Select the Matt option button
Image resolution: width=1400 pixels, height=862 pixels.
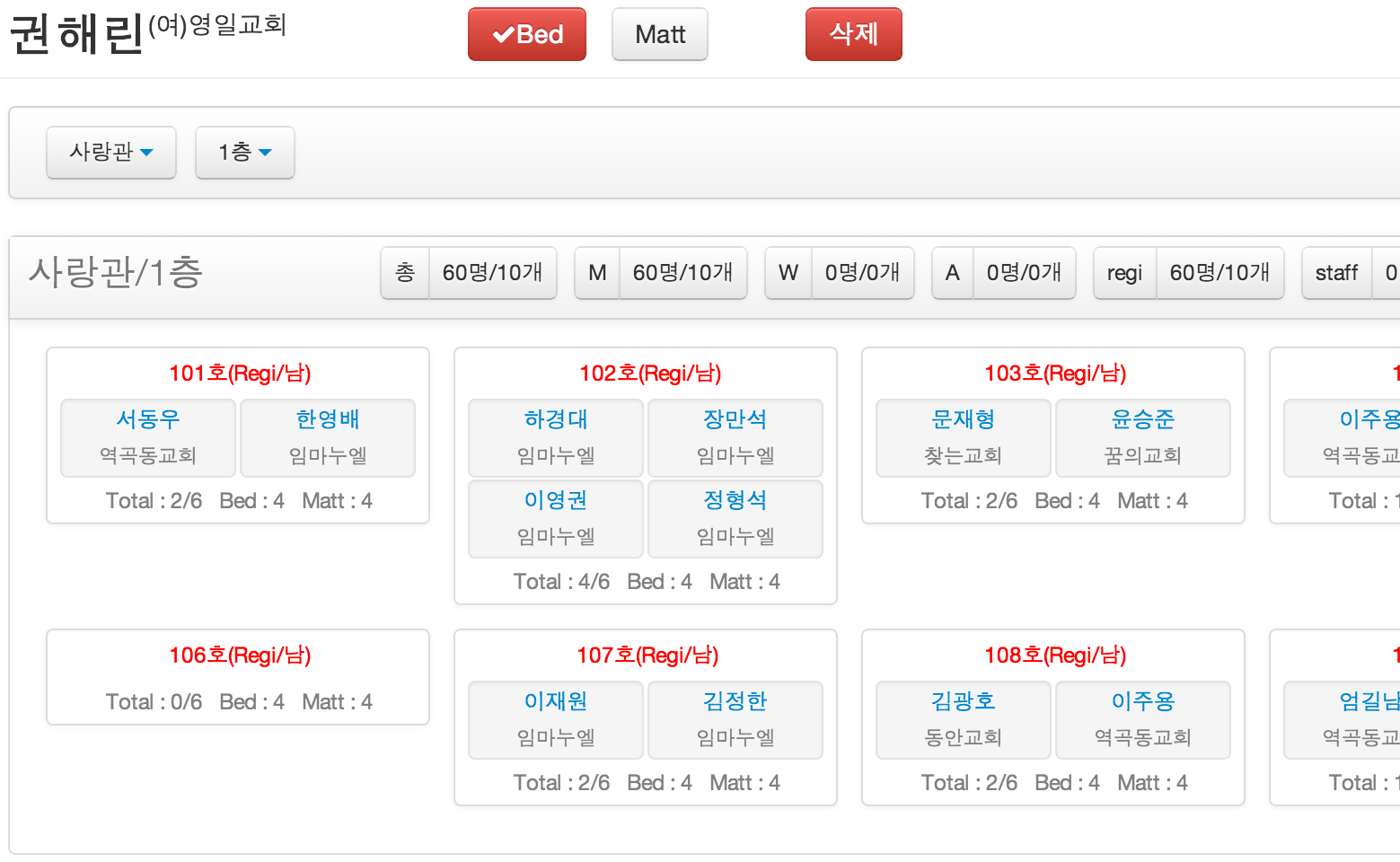[x=660, y=34]
